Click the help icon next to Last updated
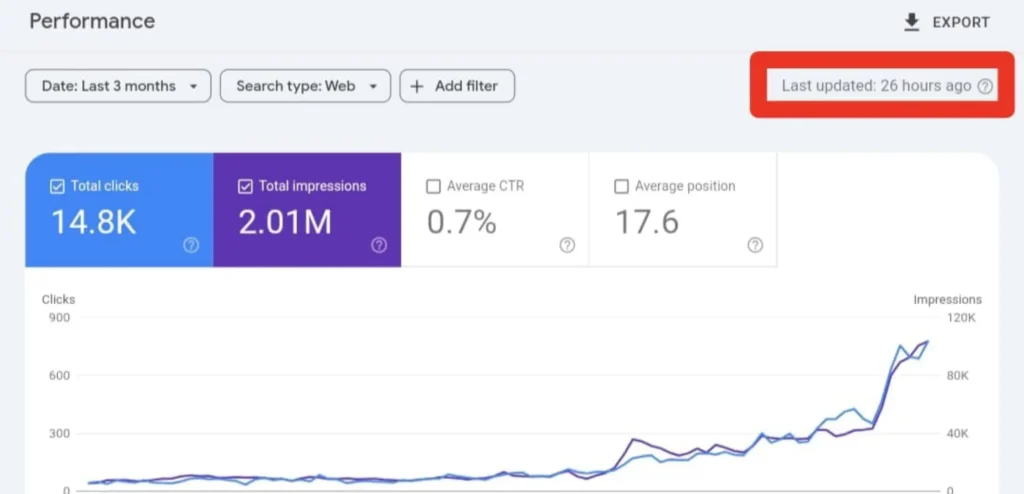 [985, 86]
